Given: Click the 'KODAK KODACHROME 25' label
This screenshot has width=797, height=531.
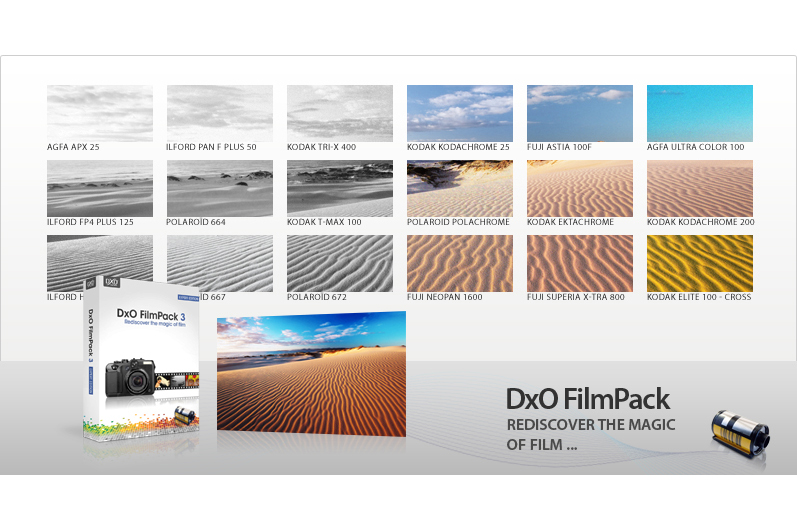Looking at the screenshot, I should pyautogui.click(x=458, y=147).
